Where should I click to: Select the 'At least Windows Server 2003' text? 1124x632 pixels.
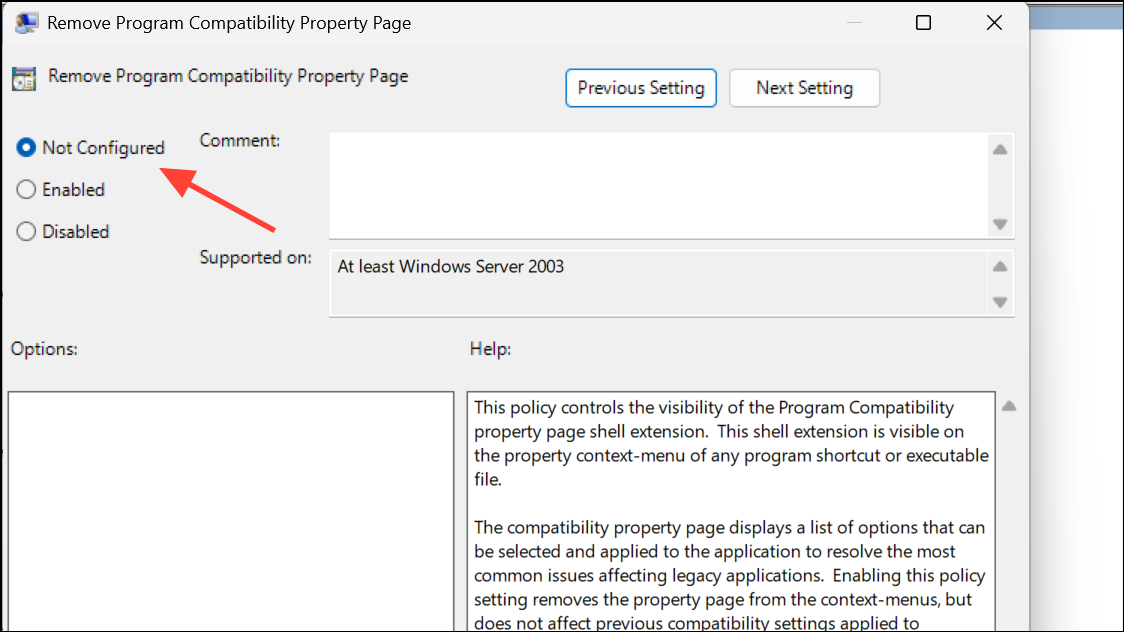(449, 266)
